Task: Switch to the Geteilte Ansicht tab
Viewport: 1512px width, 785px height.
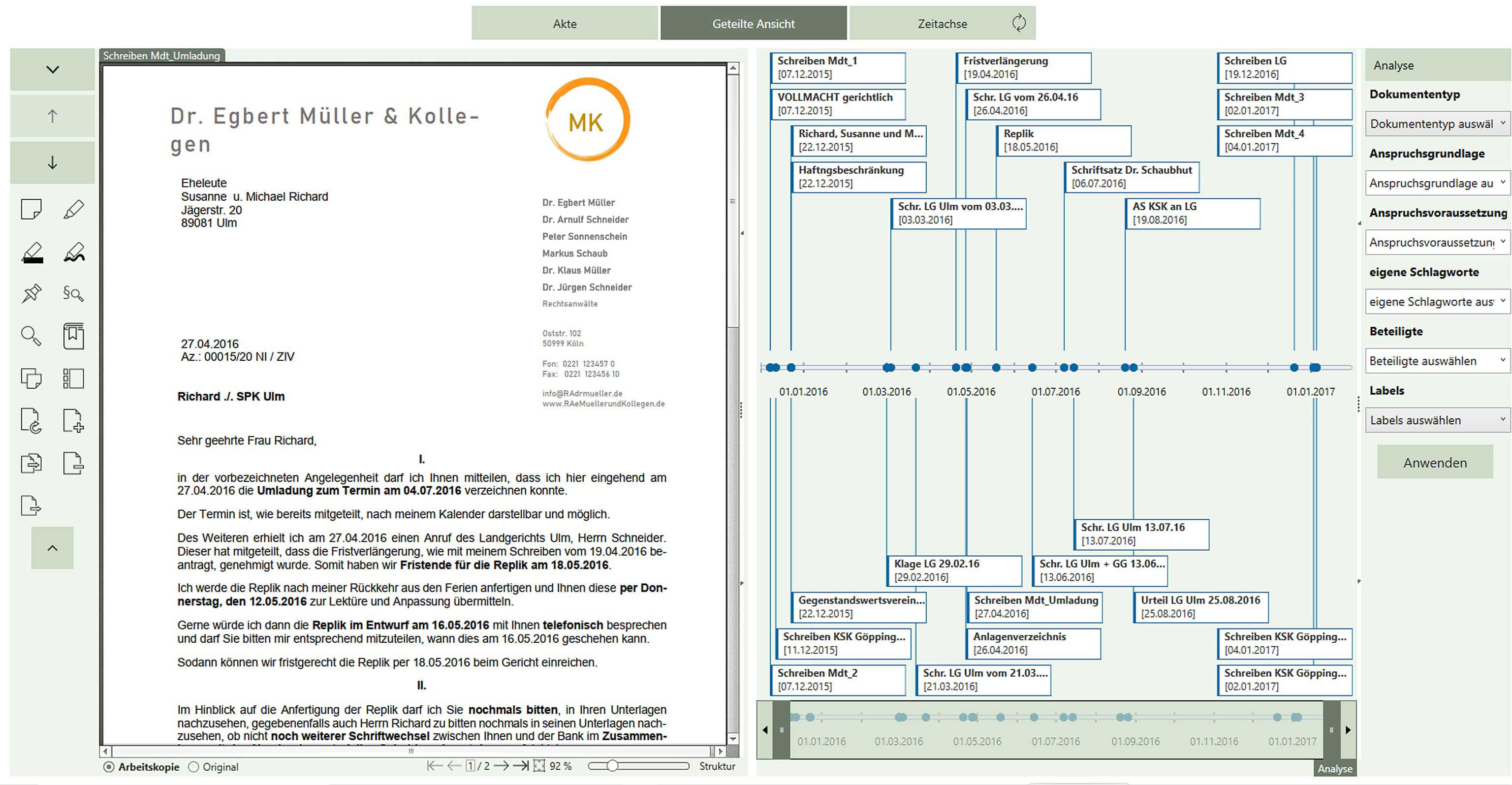Action: (x=754, y=24)
